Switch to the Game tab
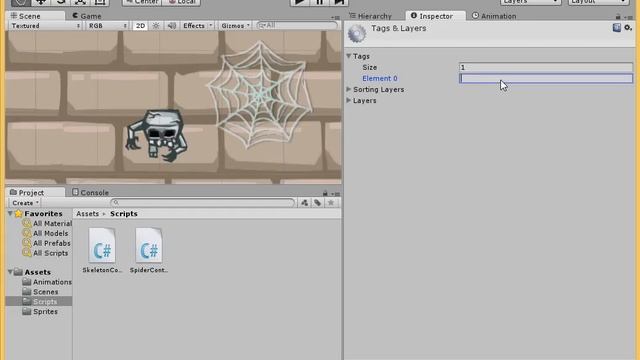Screen dimensions: 640x360 click(87, 16)
